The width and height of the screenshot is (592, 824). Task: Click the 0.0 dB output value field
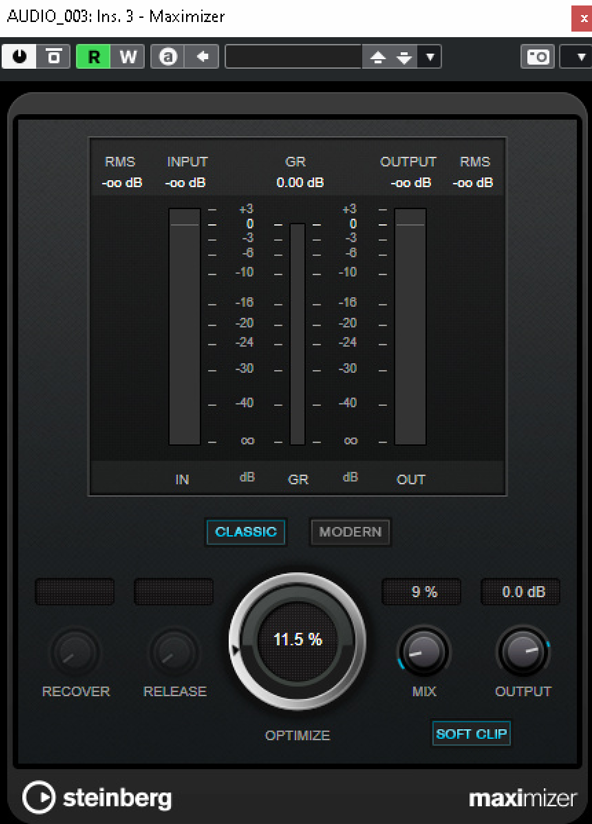pyautogui.click(x=521, y=592)
